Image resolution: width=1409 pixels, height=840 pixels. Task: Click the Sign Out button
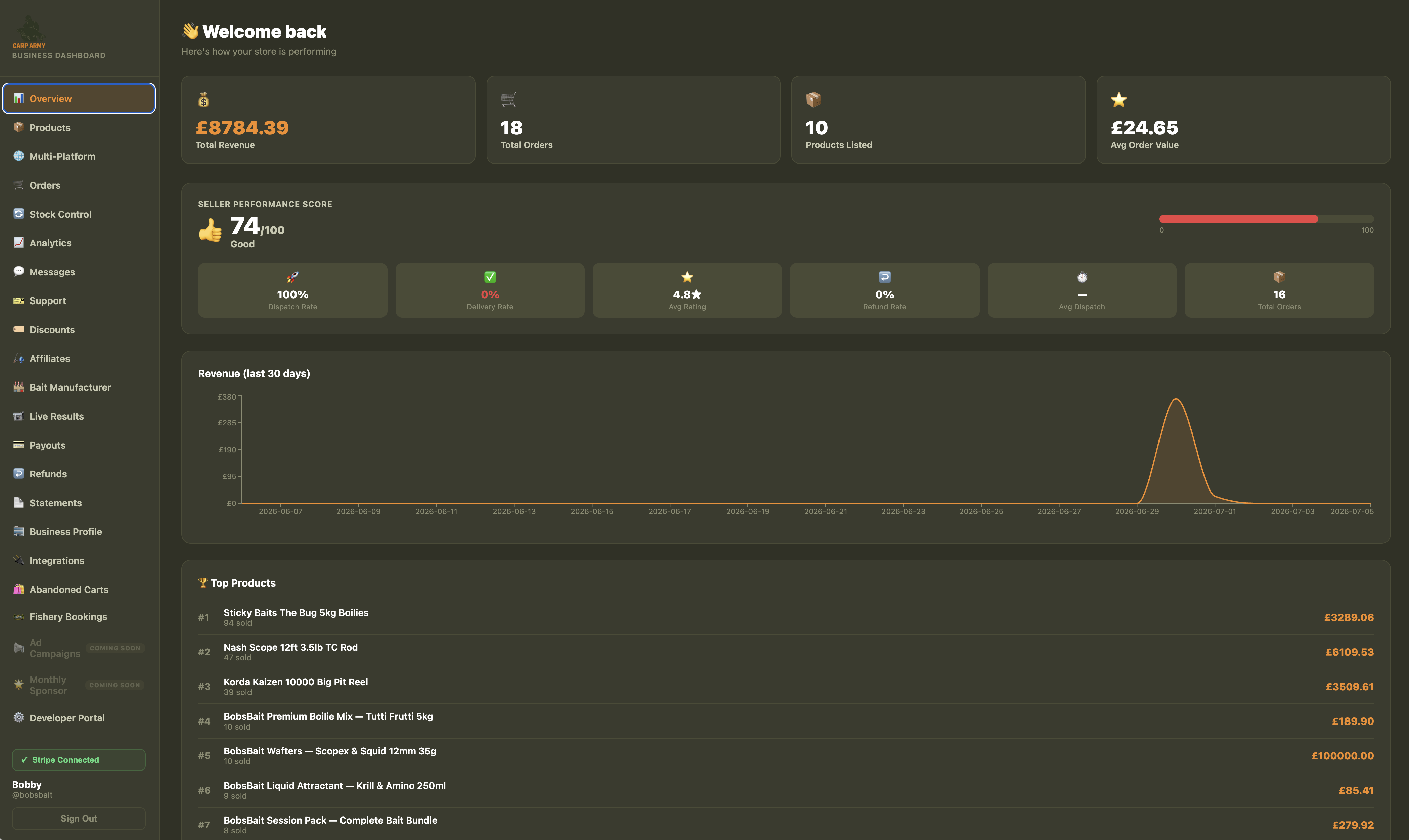click(79, 819)
